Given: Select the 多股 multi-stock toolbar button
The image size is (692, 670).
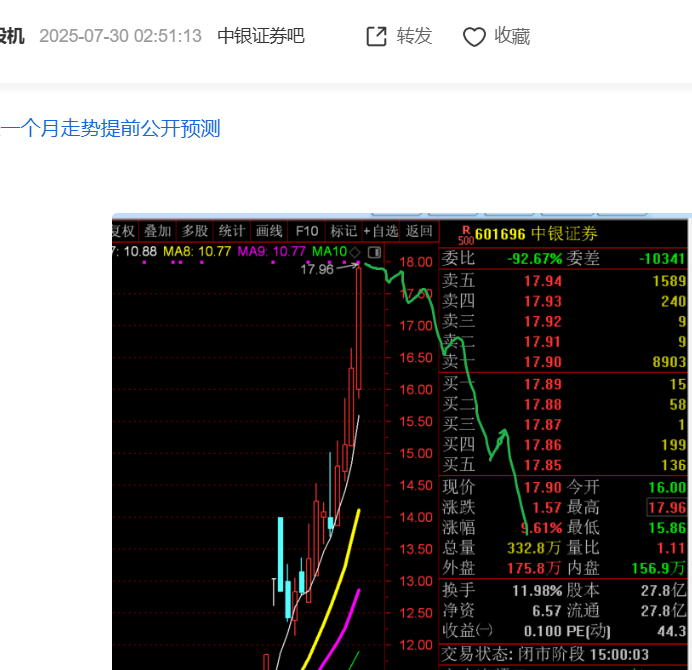Looking at the screenshot, I should click(195, 231).
